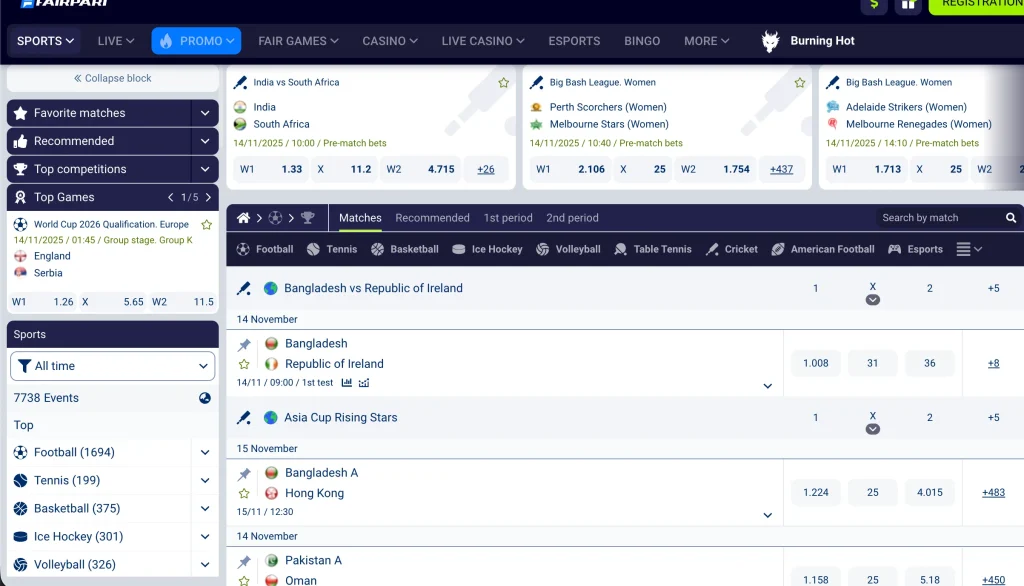Image resolution: width=1024 pixels, height=586 pixels.
Task: Select the Tennis sport icon
Action: [313, 249]
